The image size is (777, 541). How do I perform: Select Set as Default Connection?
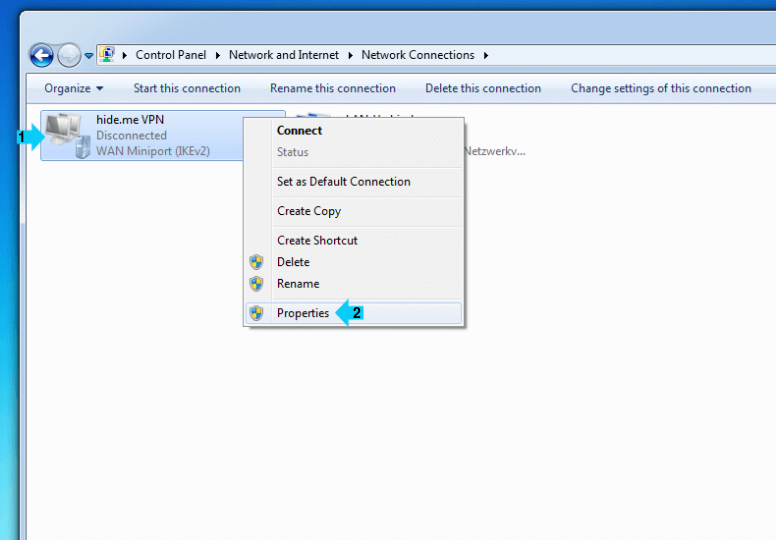(x=354, y=182)
